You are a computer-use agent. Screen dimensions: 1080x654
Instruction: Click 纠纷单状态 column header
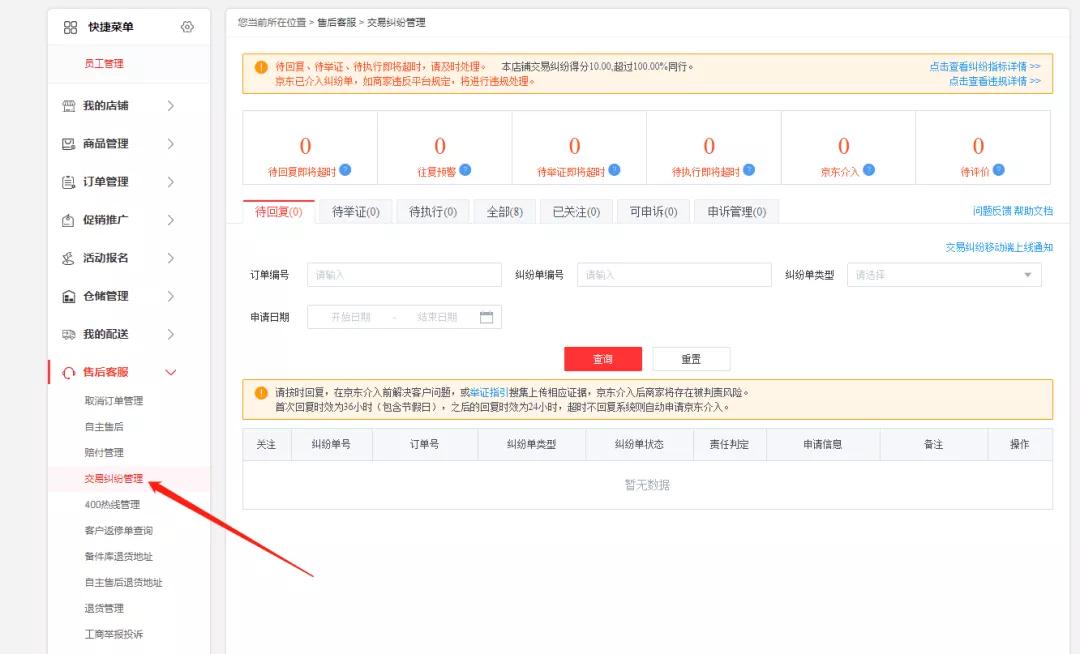[x=639, y=445]
